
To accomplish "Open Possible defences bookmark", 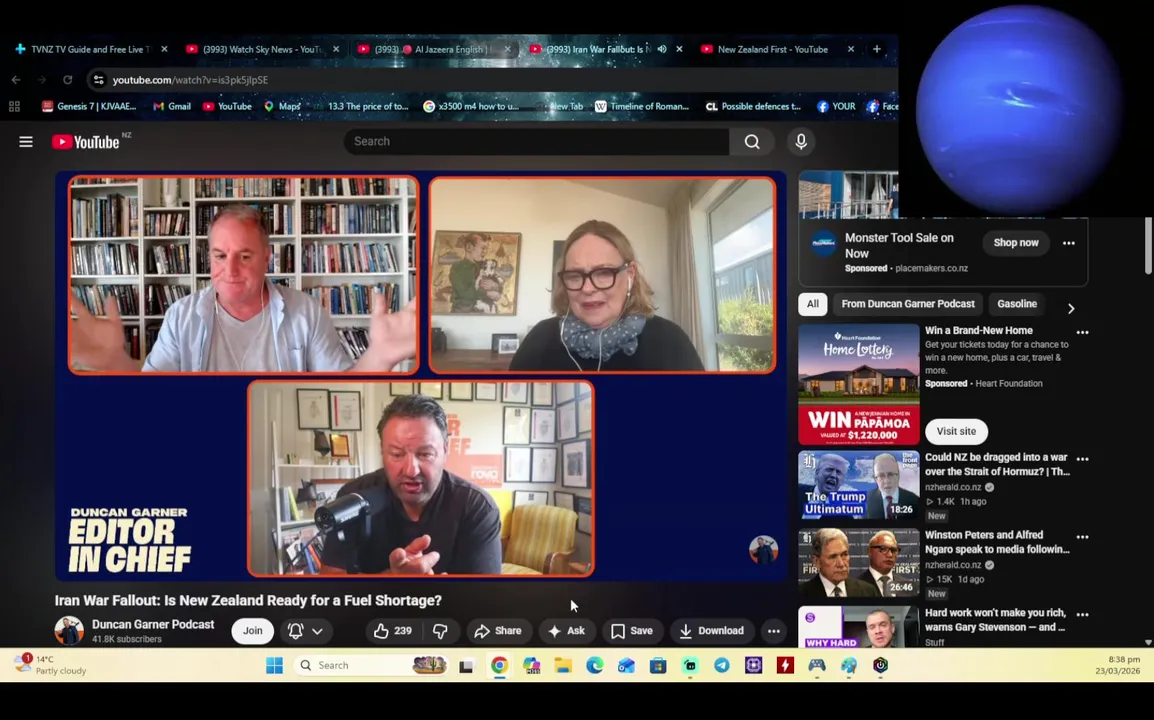I will point(753,106).
